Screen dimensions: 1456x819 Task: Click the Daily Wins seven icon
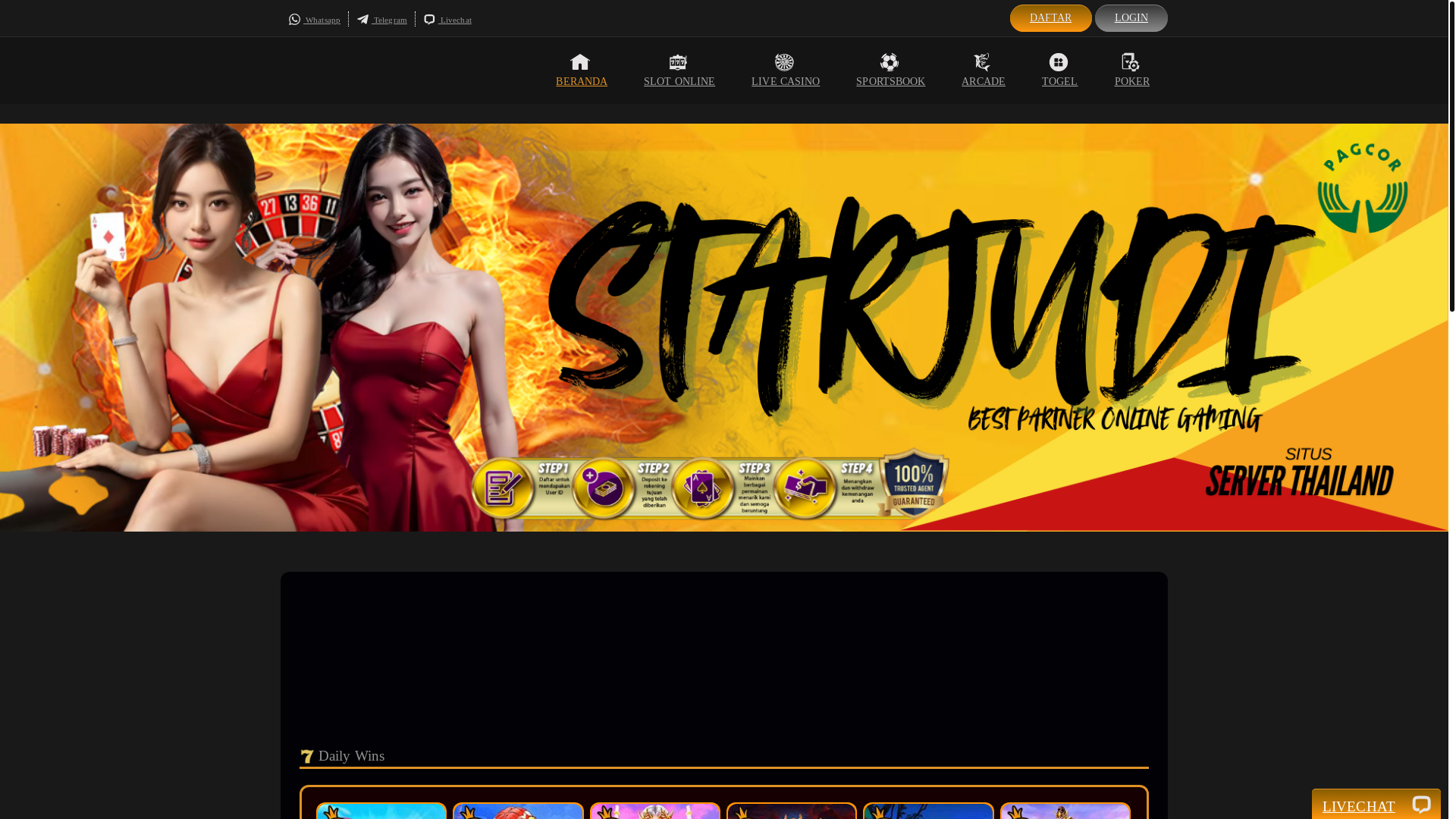click(307, 756)
